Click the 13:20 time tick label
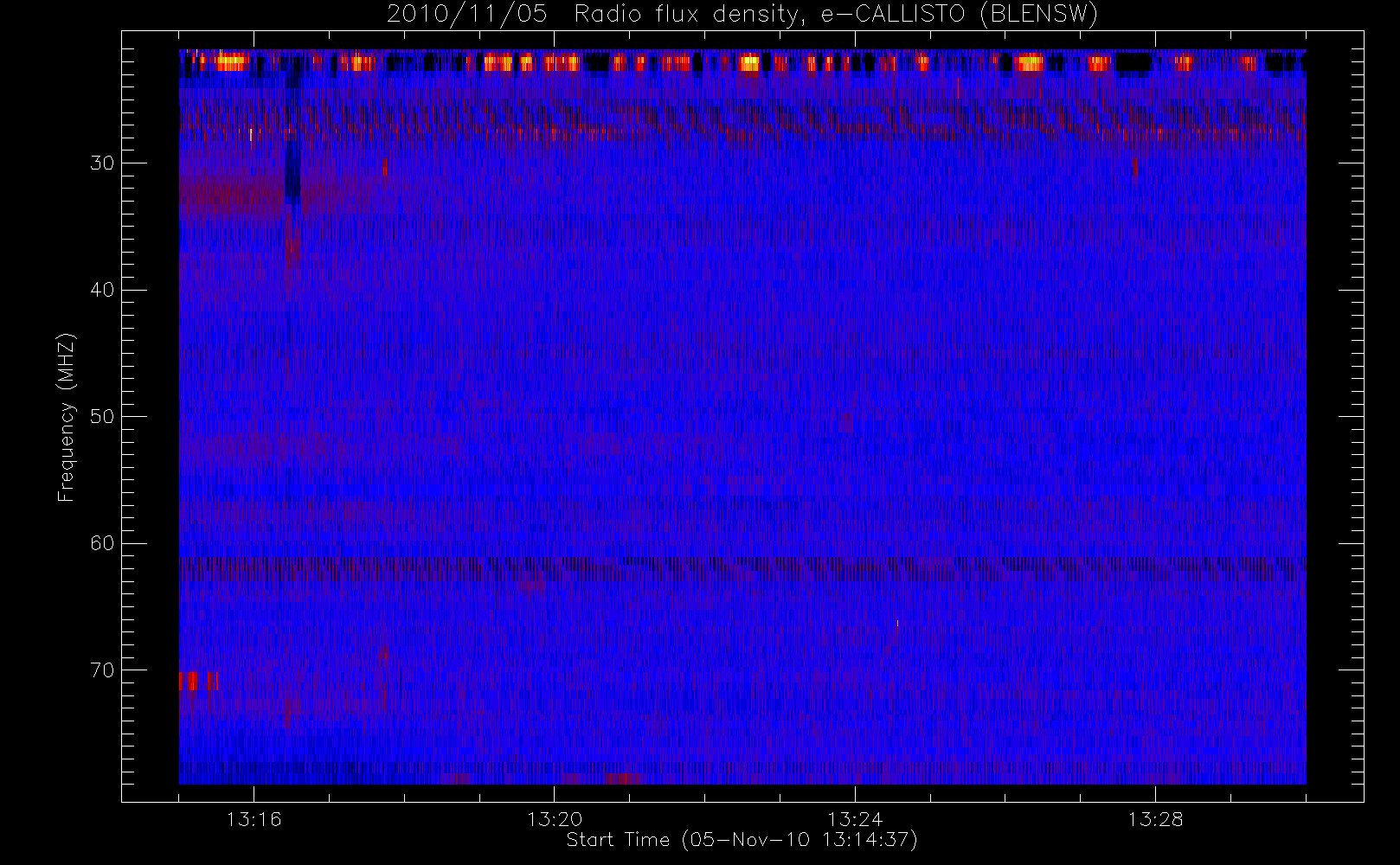This screenshot has width=1400, height=865. [x=554, y=819]
